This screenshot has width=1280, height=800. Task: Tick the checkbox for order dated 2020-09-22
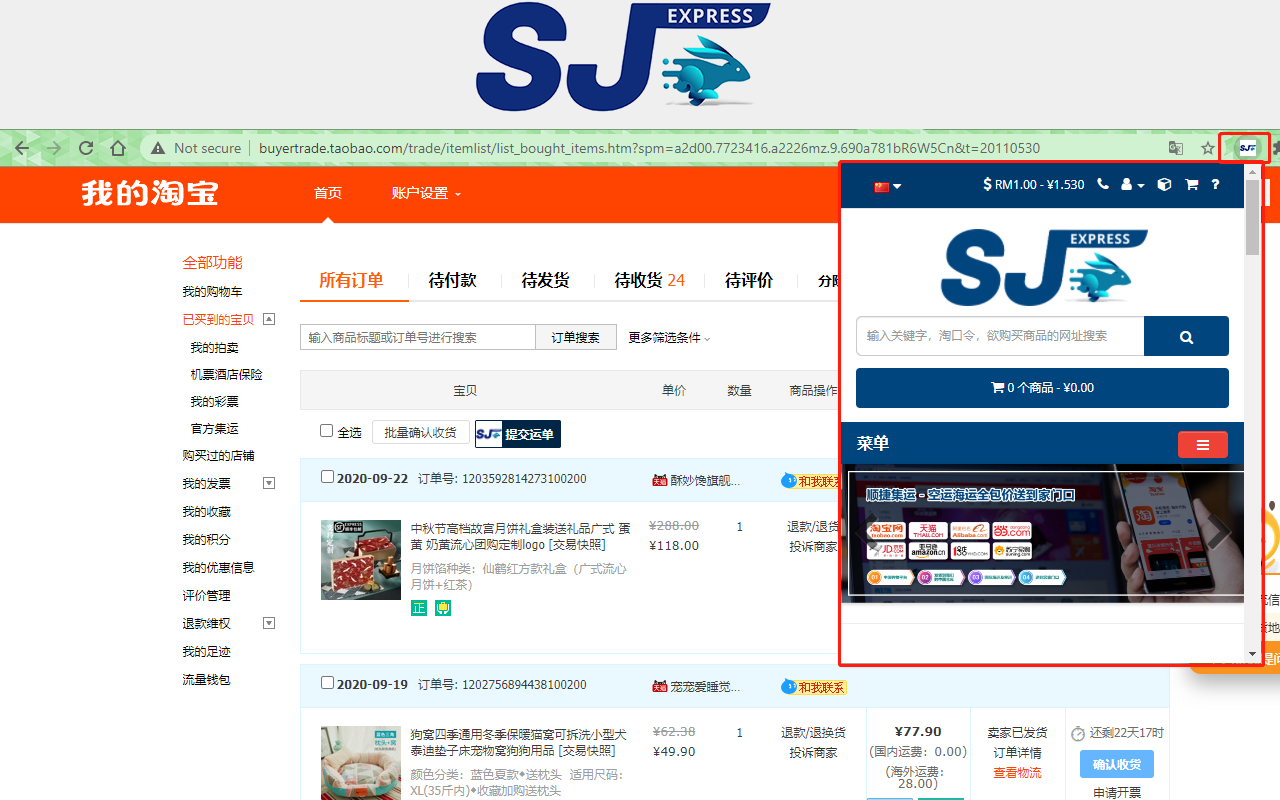coord(327,477)
